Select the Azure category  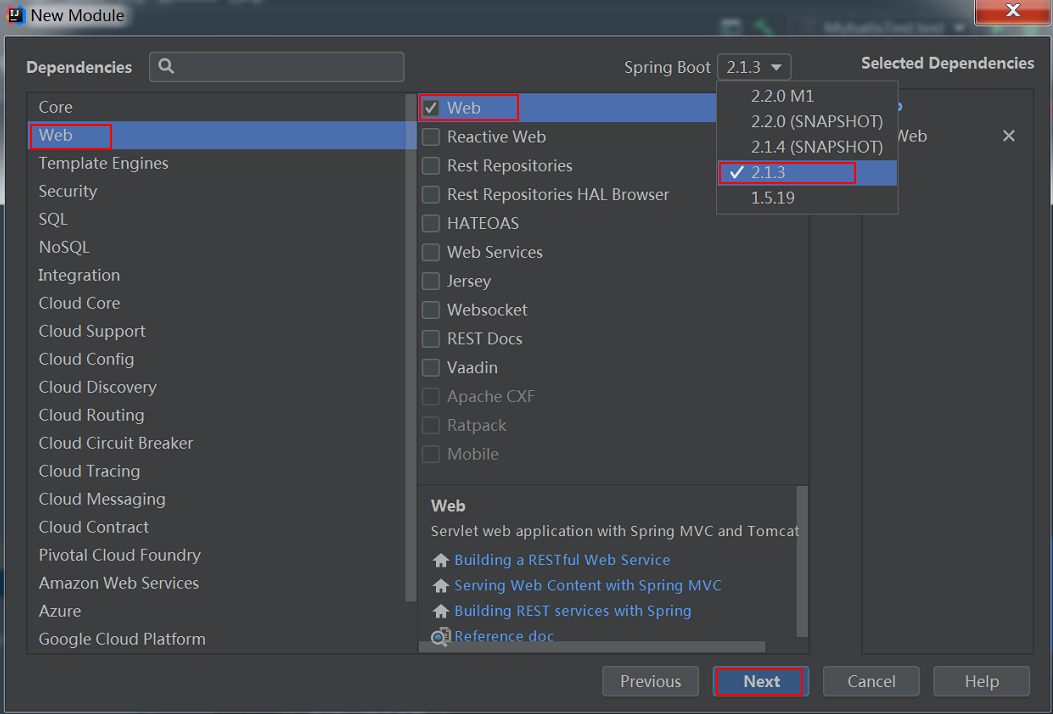(218, 611)
